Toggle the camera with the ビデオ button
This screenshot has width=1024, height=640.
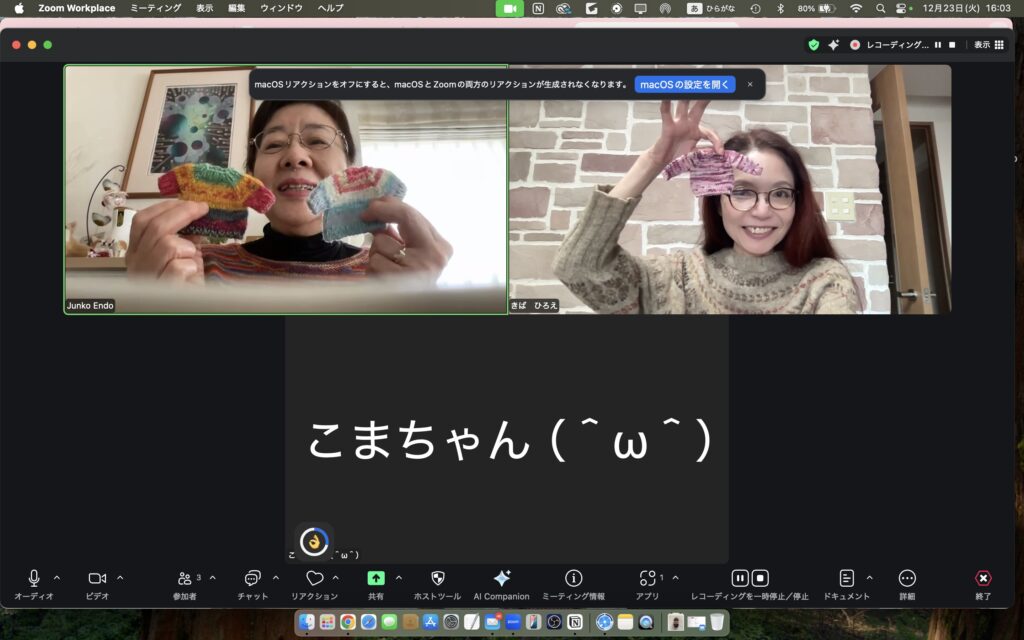(97, 578)
